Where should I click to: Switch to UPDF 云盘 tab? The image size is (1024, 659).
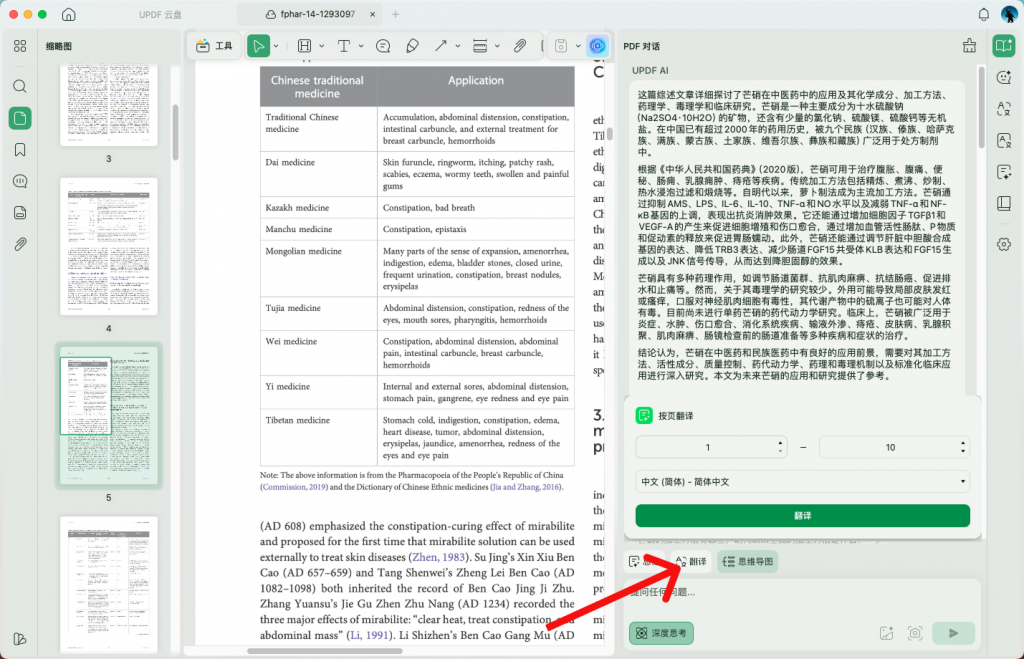[160, 14]
